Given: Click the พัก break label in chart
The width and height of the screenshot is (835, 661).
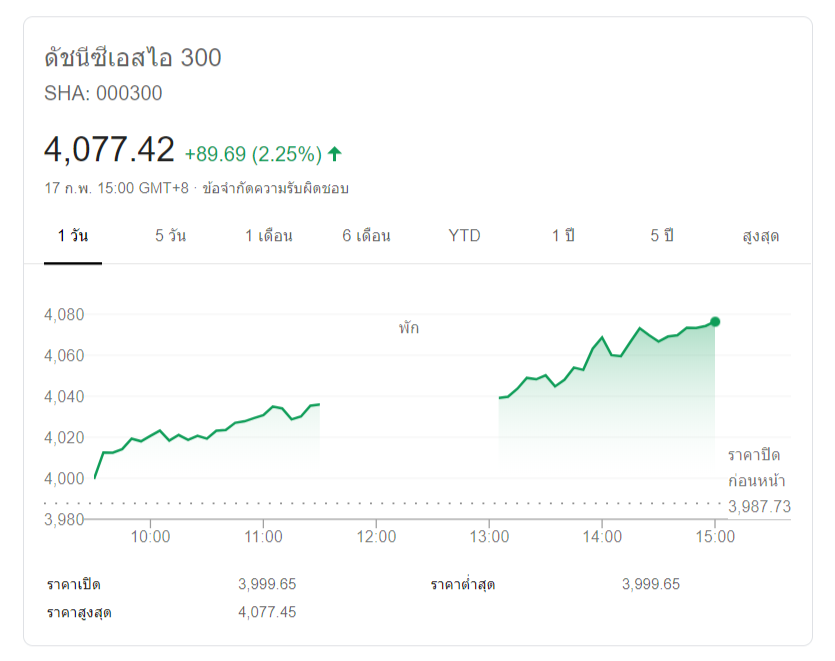Looking at the screenshot, I should (x=408, y=327).
